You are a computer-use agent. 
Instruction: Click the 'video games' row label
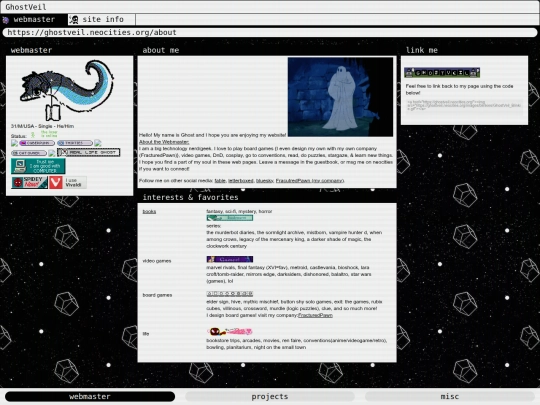click(x=157, y=261)
